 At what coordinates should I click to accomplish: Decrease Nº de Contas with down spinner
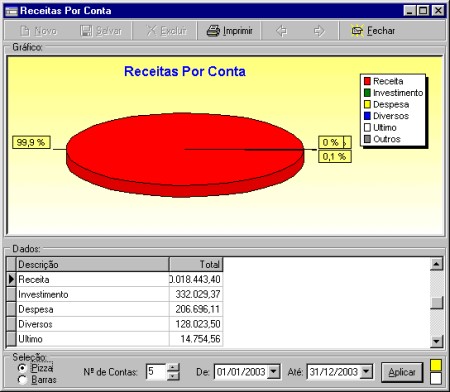tap(173, 376)
